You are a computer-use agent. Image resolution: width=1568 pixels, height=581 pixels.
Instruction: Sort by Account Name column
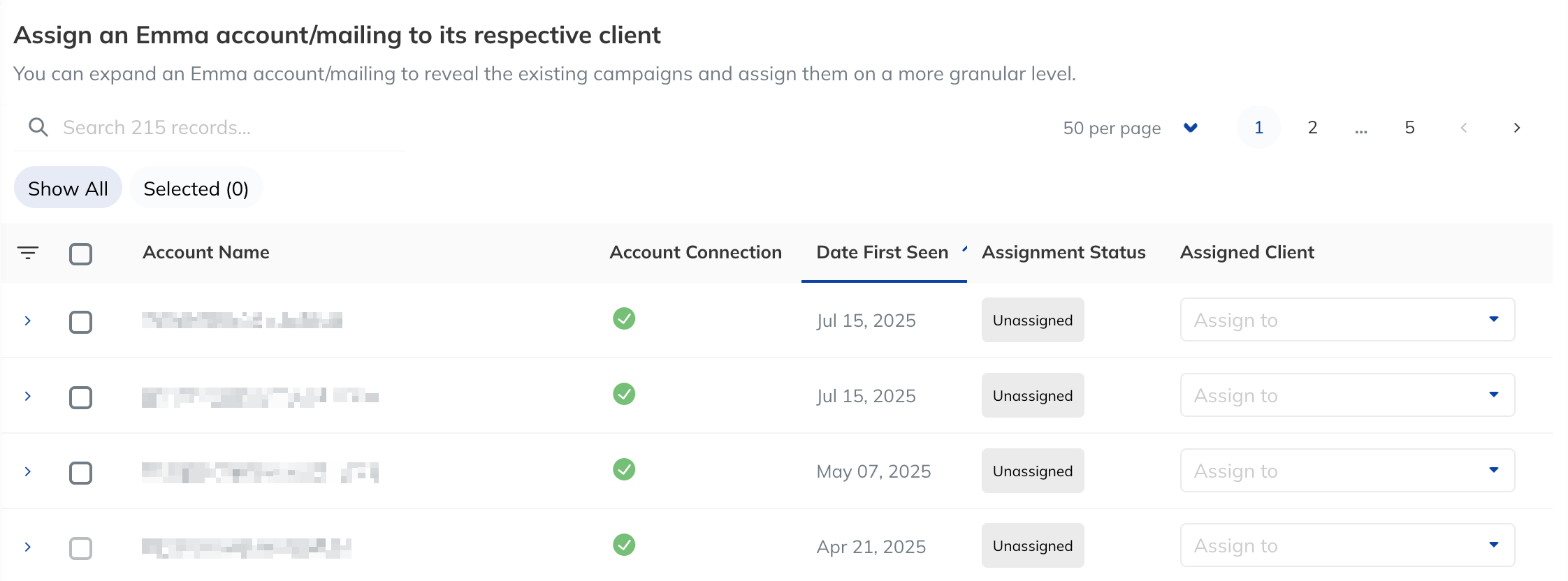[x=206, y=252]
